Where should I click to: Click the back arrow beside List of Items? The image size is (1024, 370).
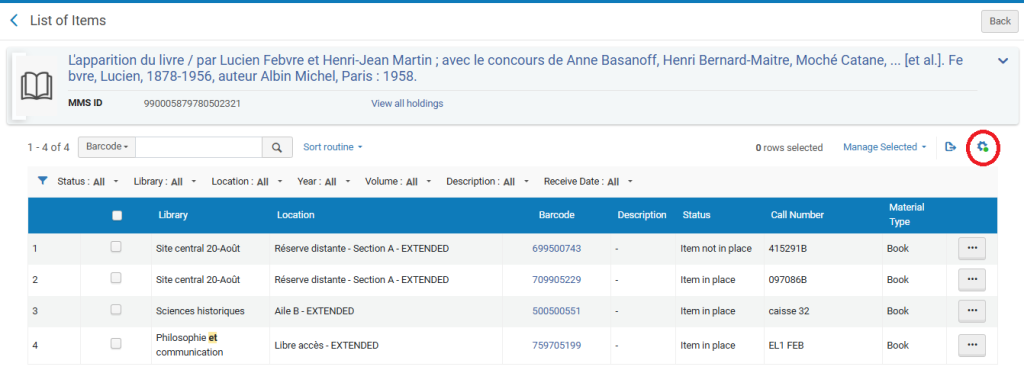click(x=14, y=21)
